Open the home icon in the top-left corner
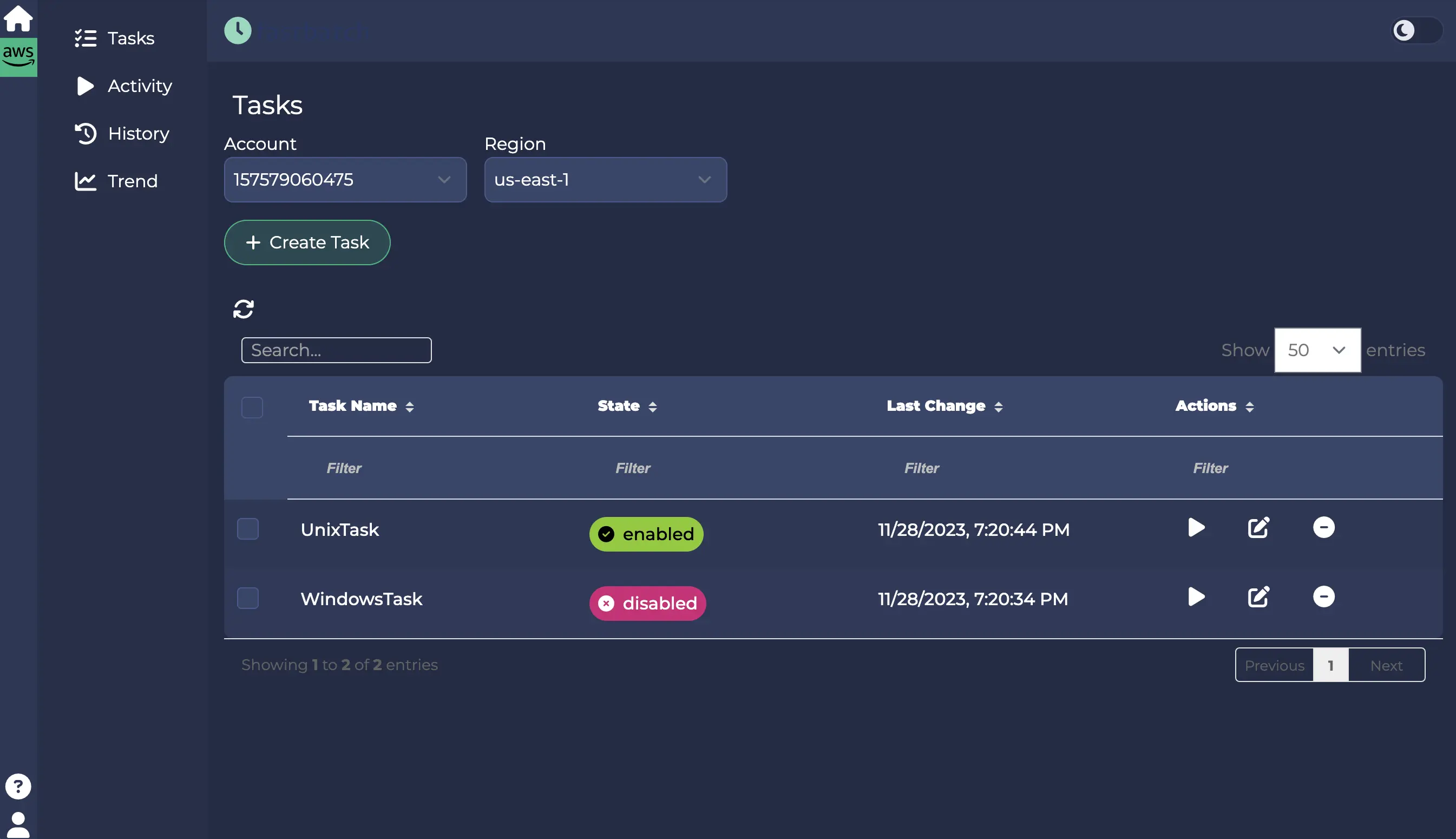This screenshot has height=839, width=1456. pyautogui.click(x=18, y=18)
